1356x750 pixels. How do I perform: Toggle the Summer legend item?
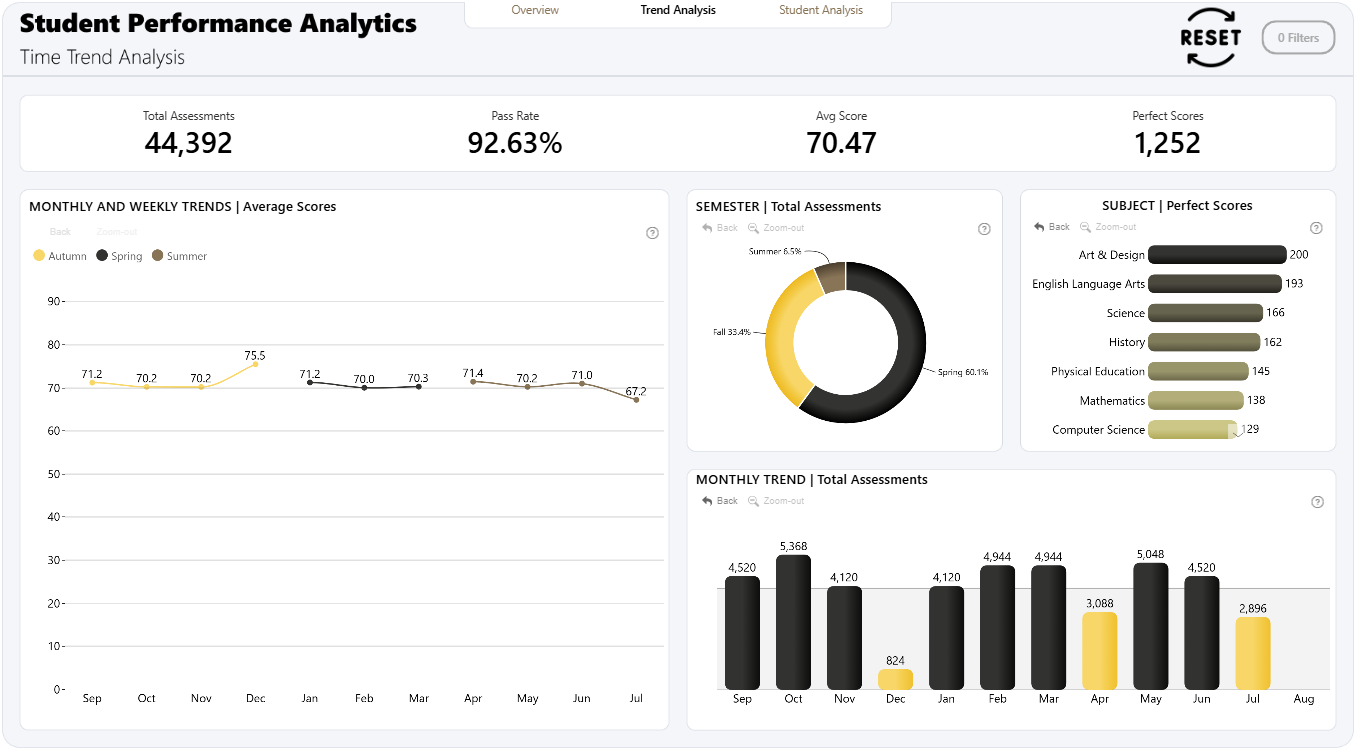[180, 256]
